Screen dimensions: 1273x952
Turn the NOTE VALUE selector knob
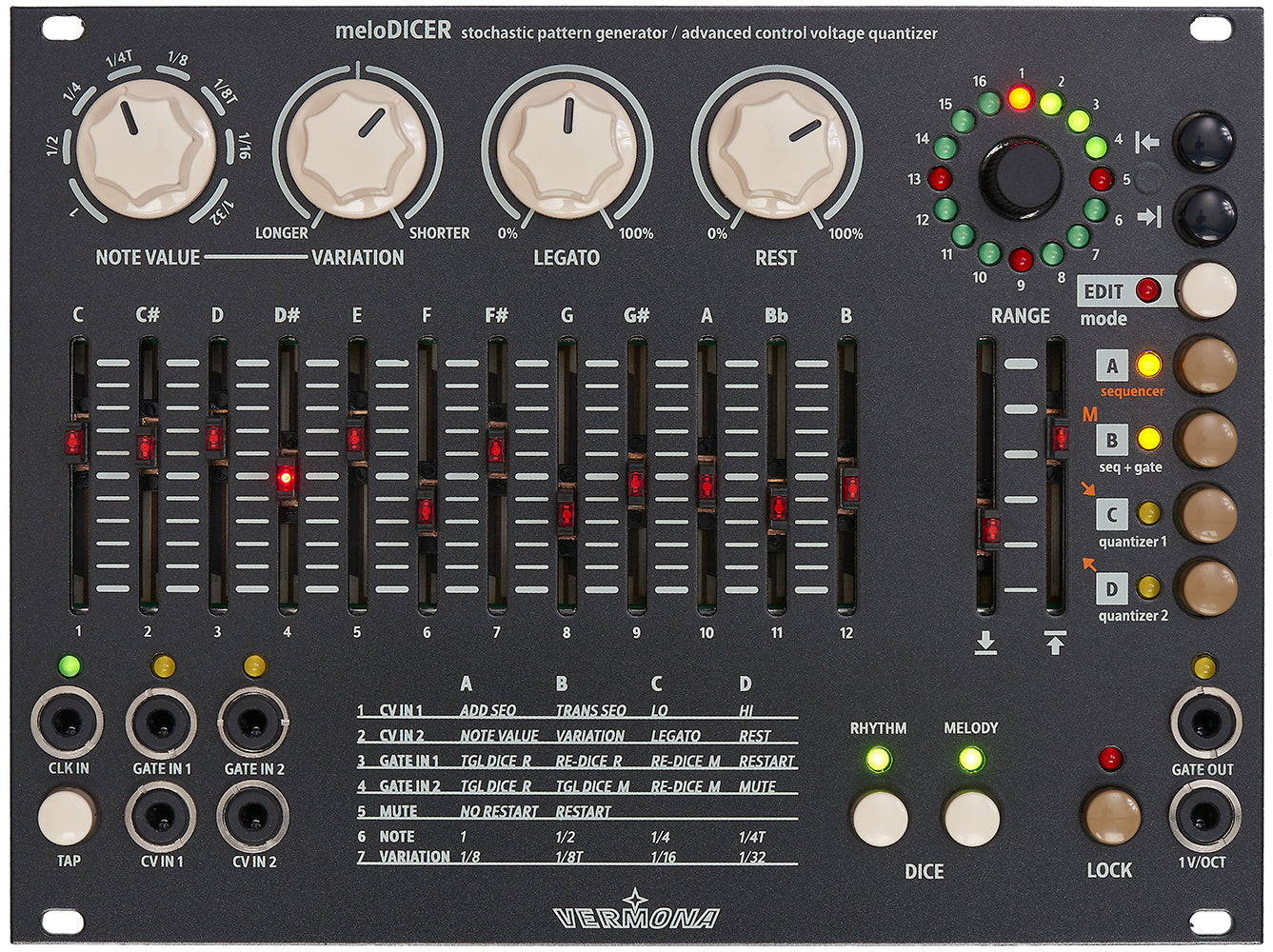[145, 152]
